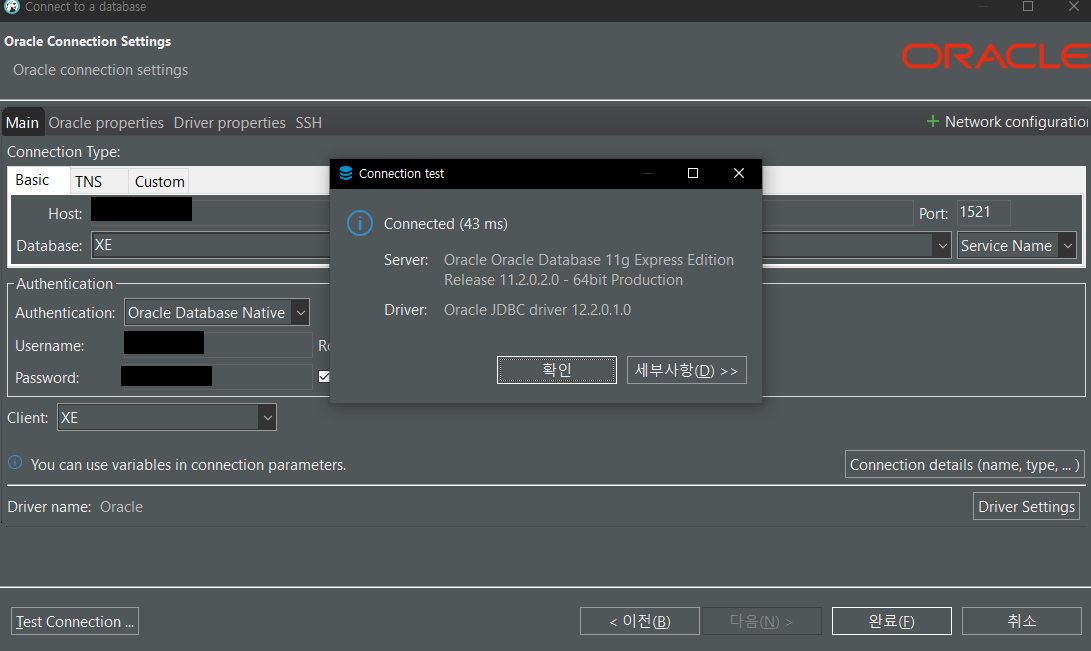The height and width of the screenshot is (651, 1091).
Task: Finish with the 완료(F) button
Action: (891, 621)
